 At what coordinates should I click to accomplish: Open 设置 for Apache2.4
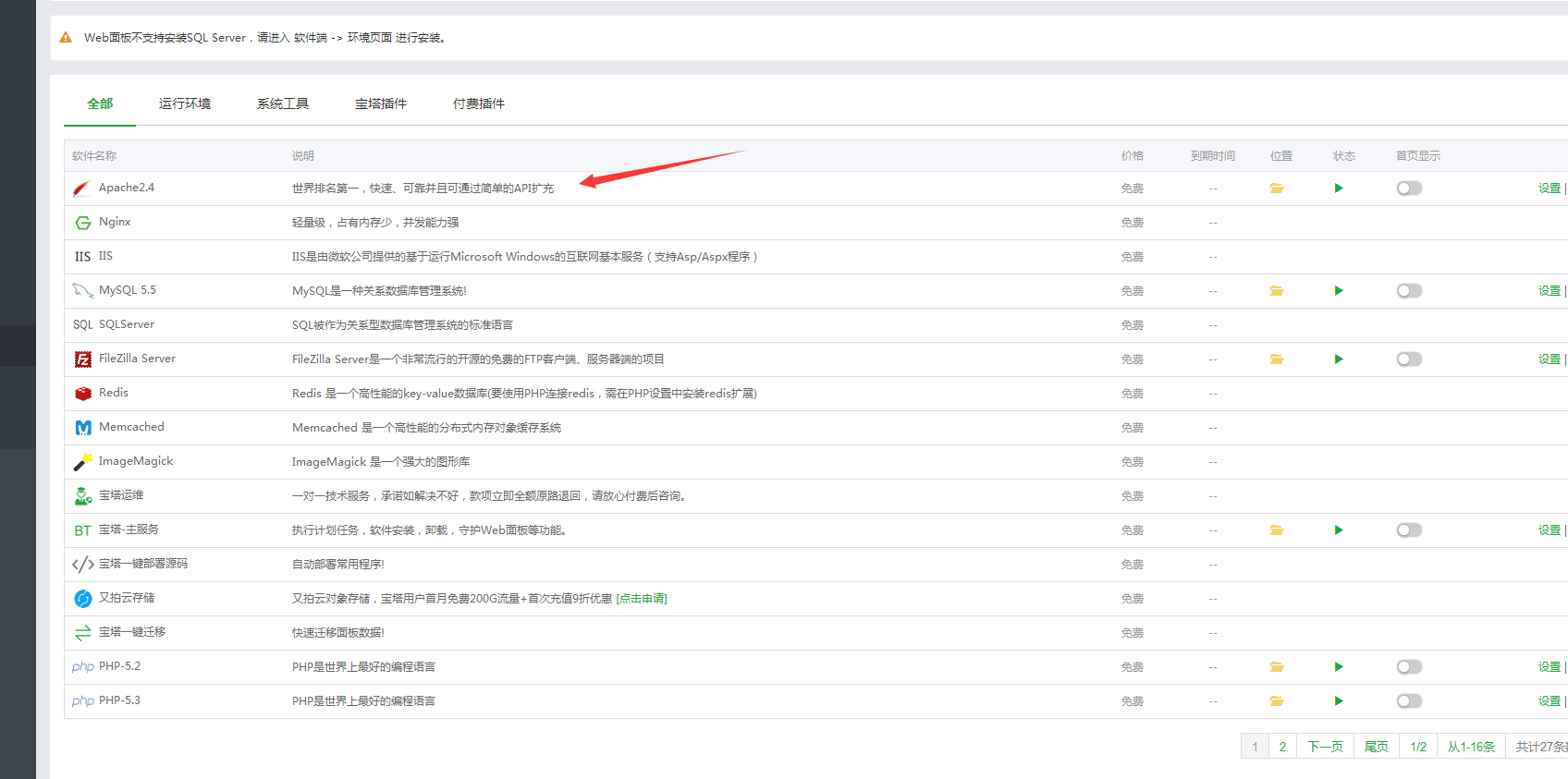point(1550,189)
